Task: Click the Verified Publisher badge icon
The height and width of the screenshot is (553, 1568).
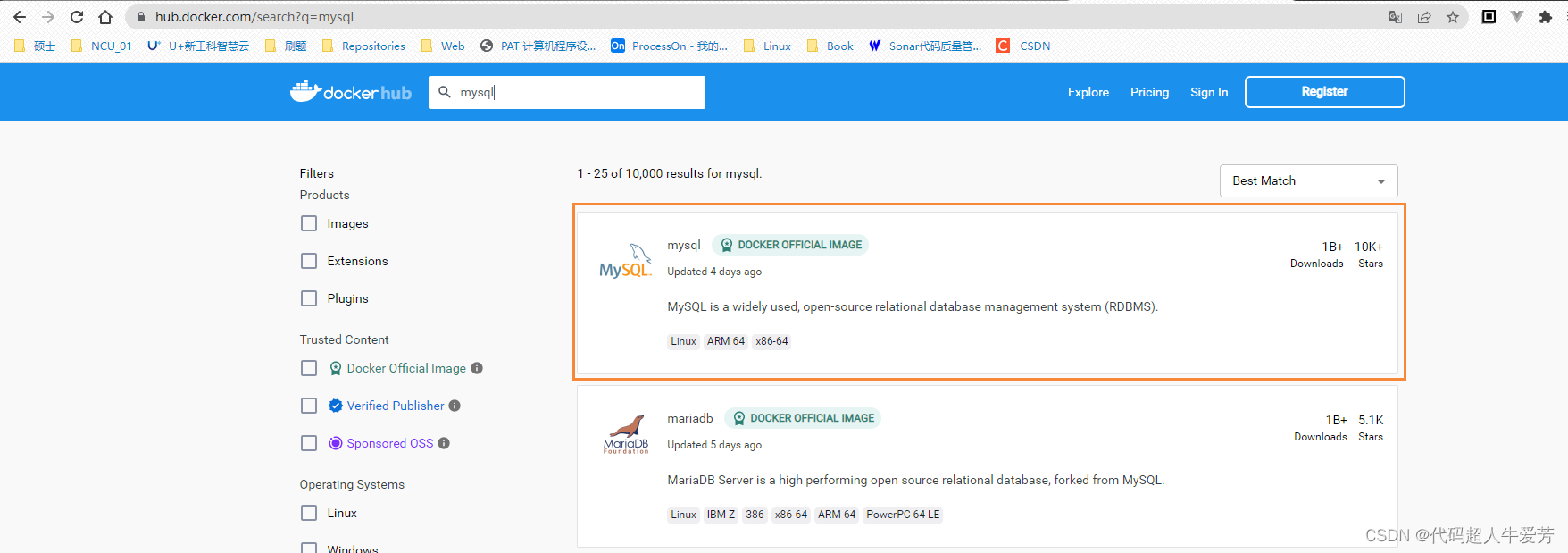Action: pyautogui.click(x=336, y=406)
